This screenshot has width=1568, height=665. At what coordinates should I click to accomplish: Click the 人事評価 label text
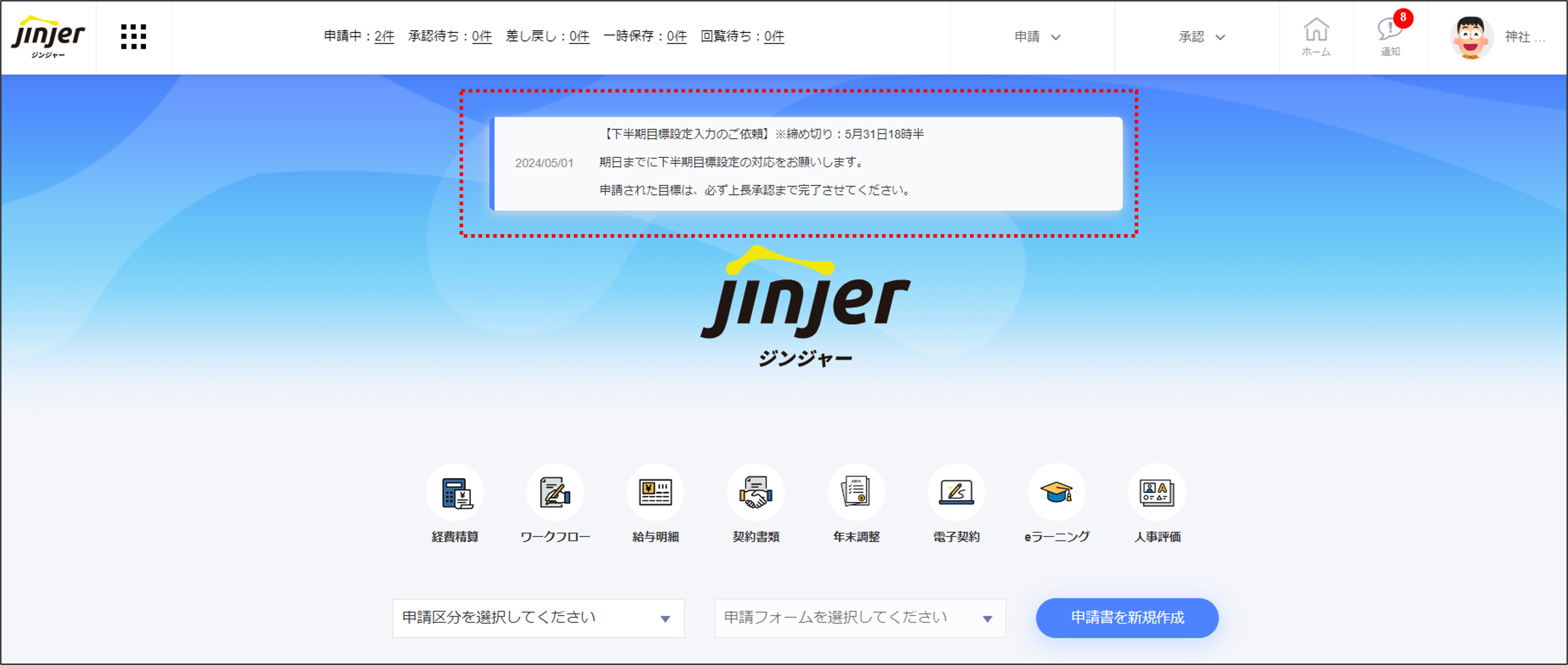[1157, 537]
